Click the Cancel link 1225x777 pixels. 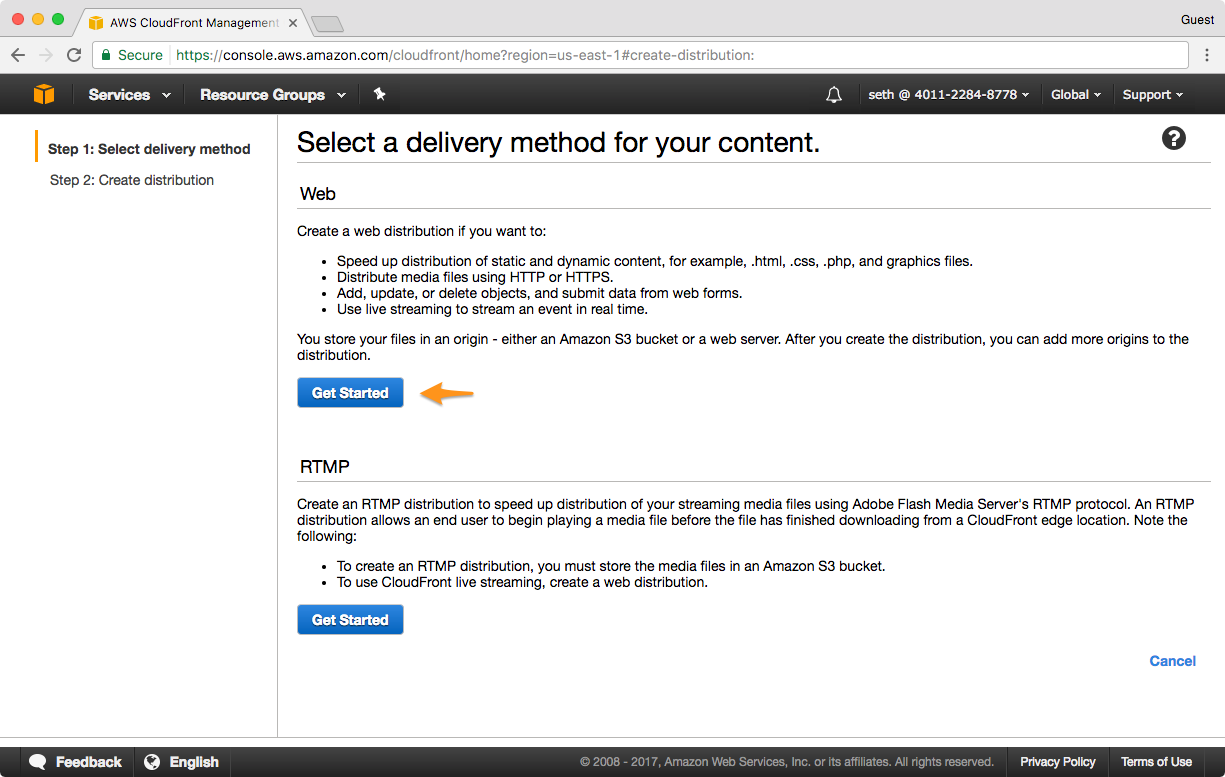point(1172,661)
